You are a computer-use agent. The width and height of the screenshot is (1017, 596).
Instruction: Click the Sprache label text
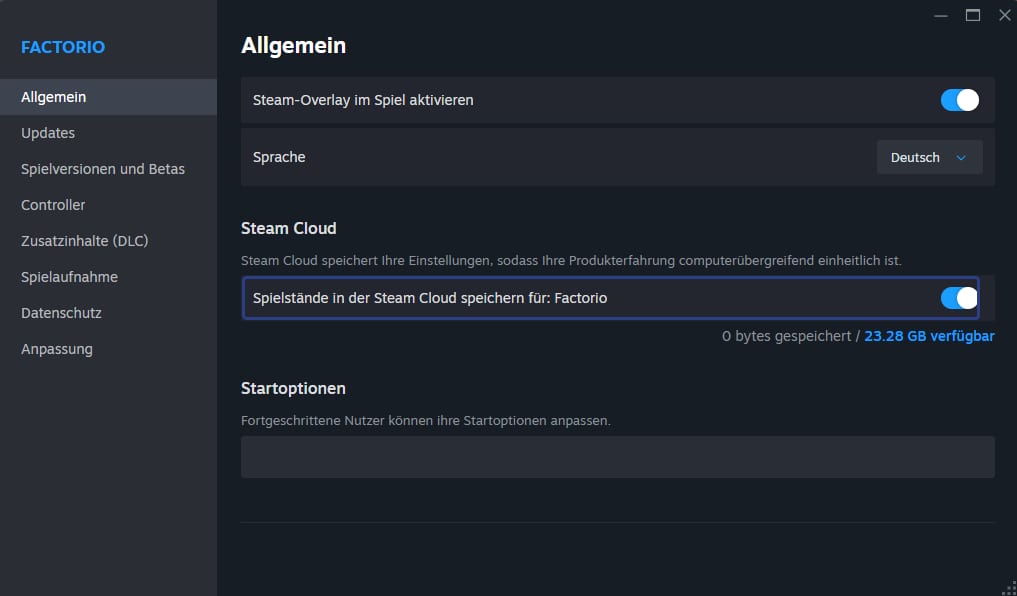[279, 158]
